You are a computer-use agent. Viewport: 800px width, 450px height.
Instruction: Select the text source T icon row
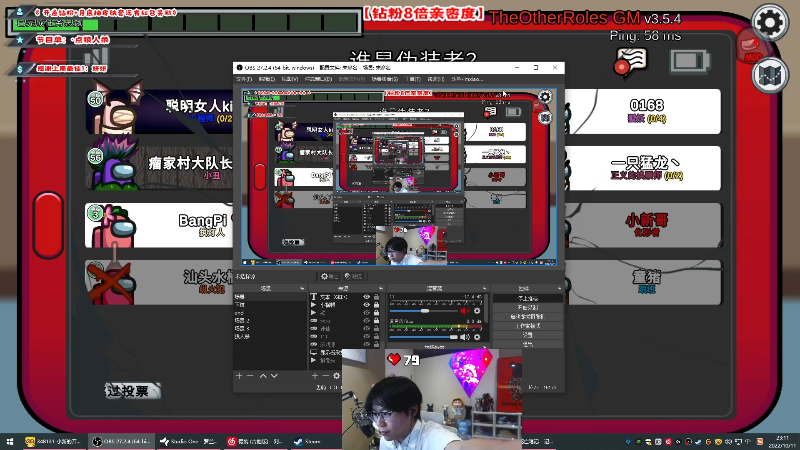(345, 296)
